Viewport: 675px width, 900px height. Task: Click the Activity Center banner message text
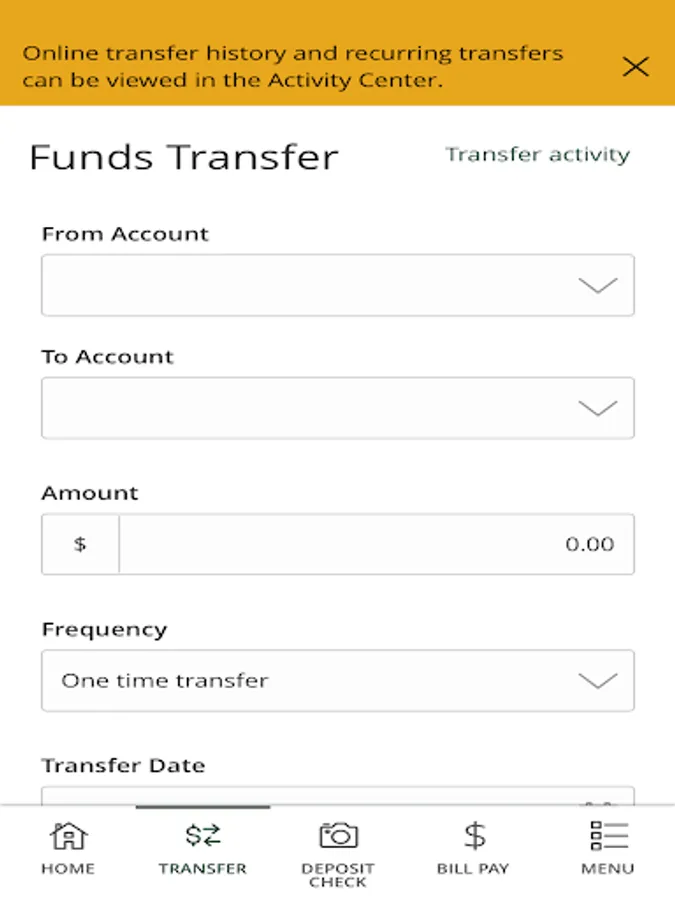pyautogui.click(x=293, y=67)
